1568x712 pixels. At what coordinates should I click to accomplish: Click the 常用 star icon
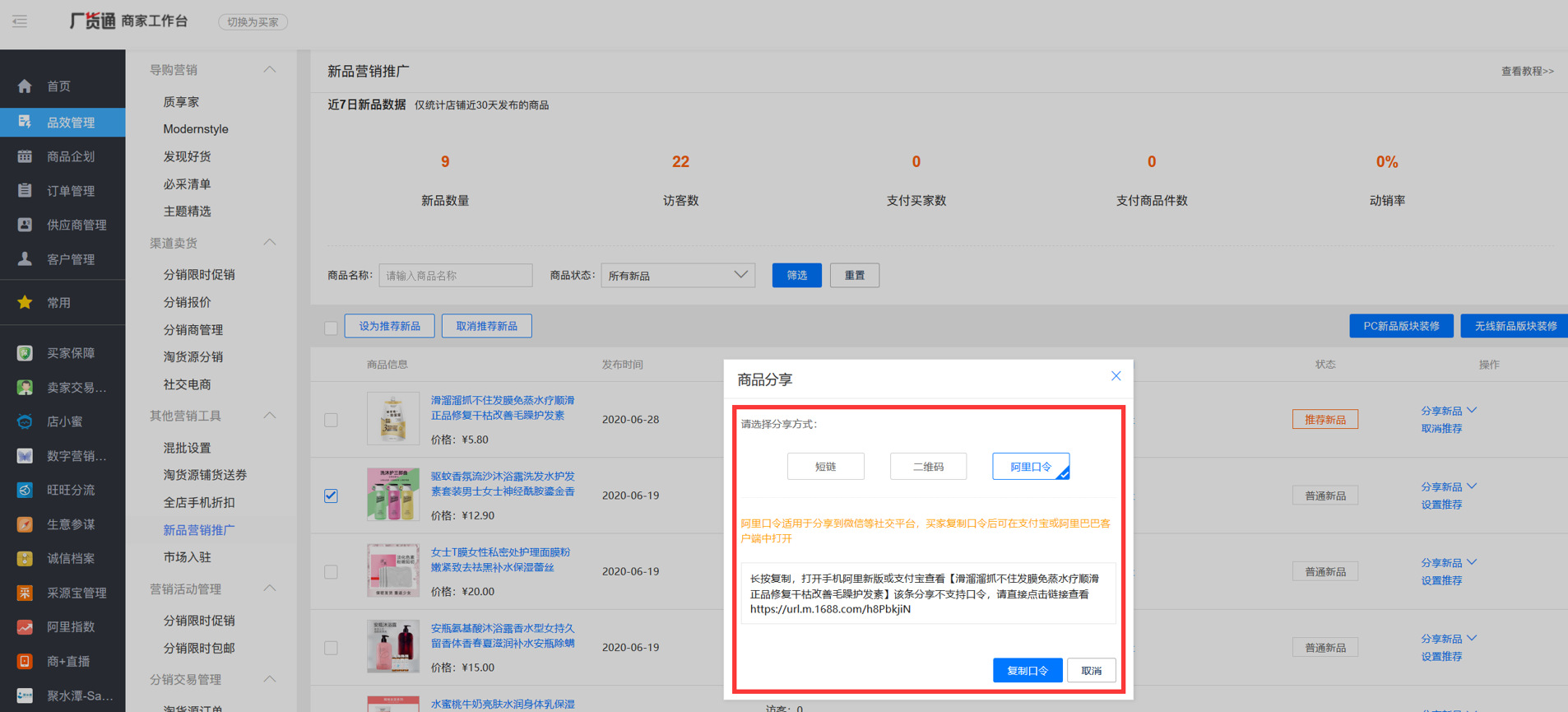click(x=25, y=302)
